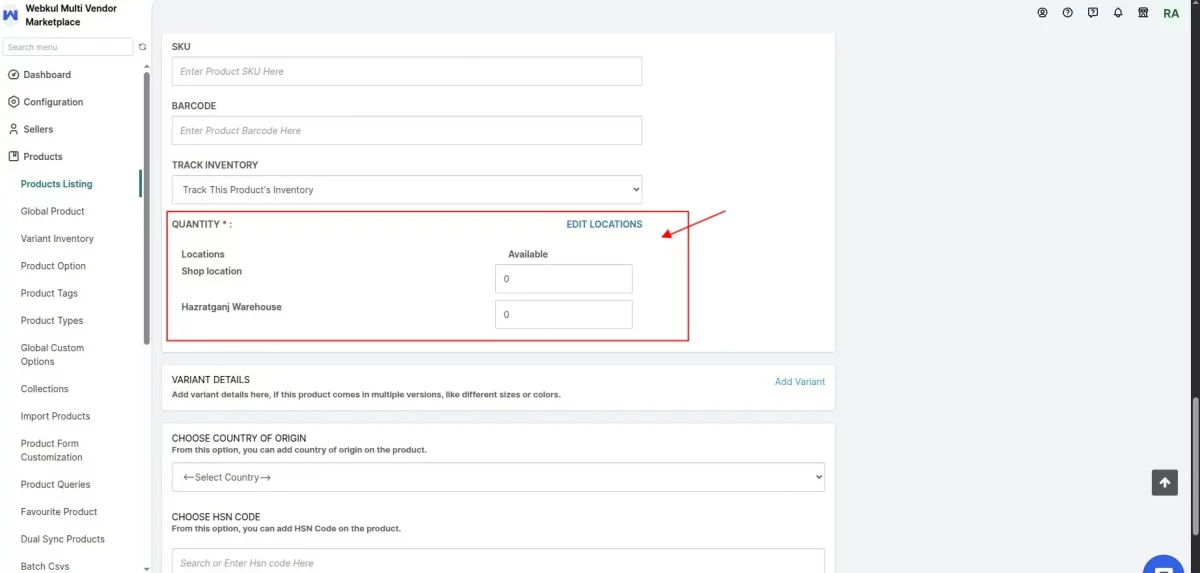Click the Add Variant link
Image resolution: width=1200 pixels, height=573 pixels.
pyautogui.click(x=800, y=382)
